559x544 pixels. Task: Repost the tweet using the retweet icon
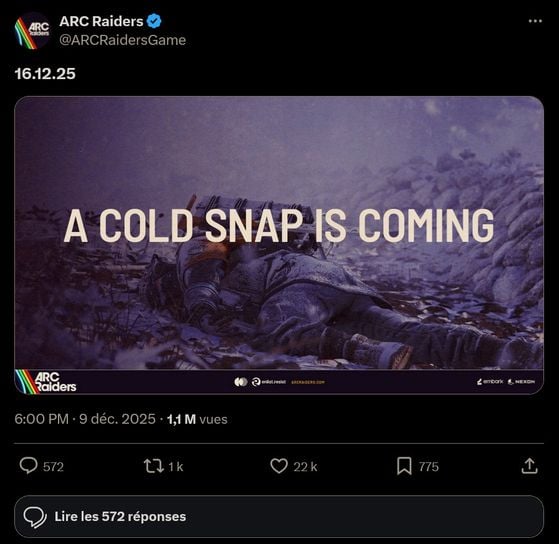pos(154,466)
